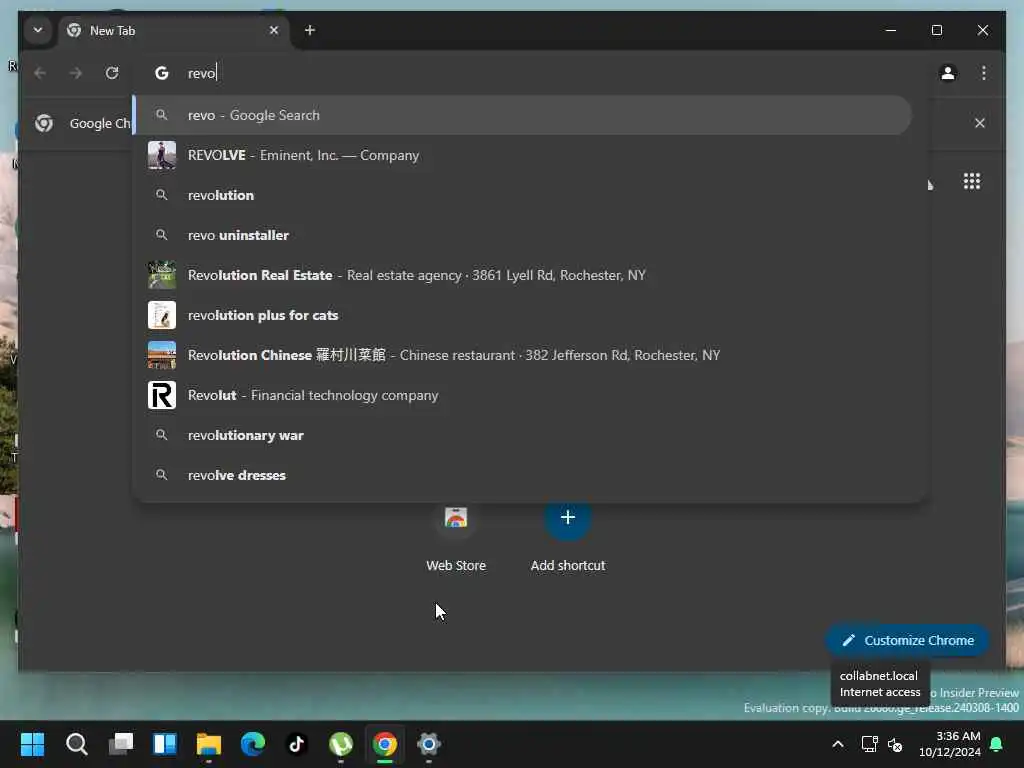Click the Google G icon in the address bar
This screenshot has width=1024, height=768.
[x=161, y=73]
